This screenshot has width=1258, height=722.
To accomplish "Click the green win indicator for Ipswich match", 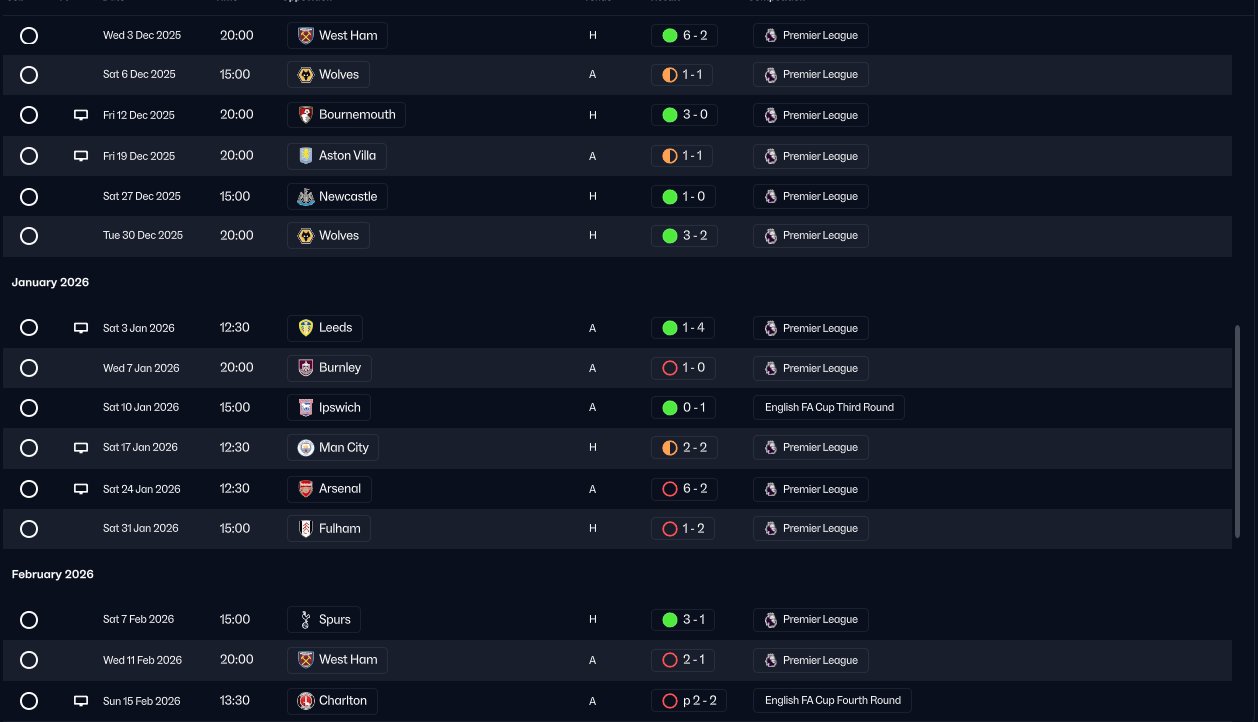I will pos(670,408).
